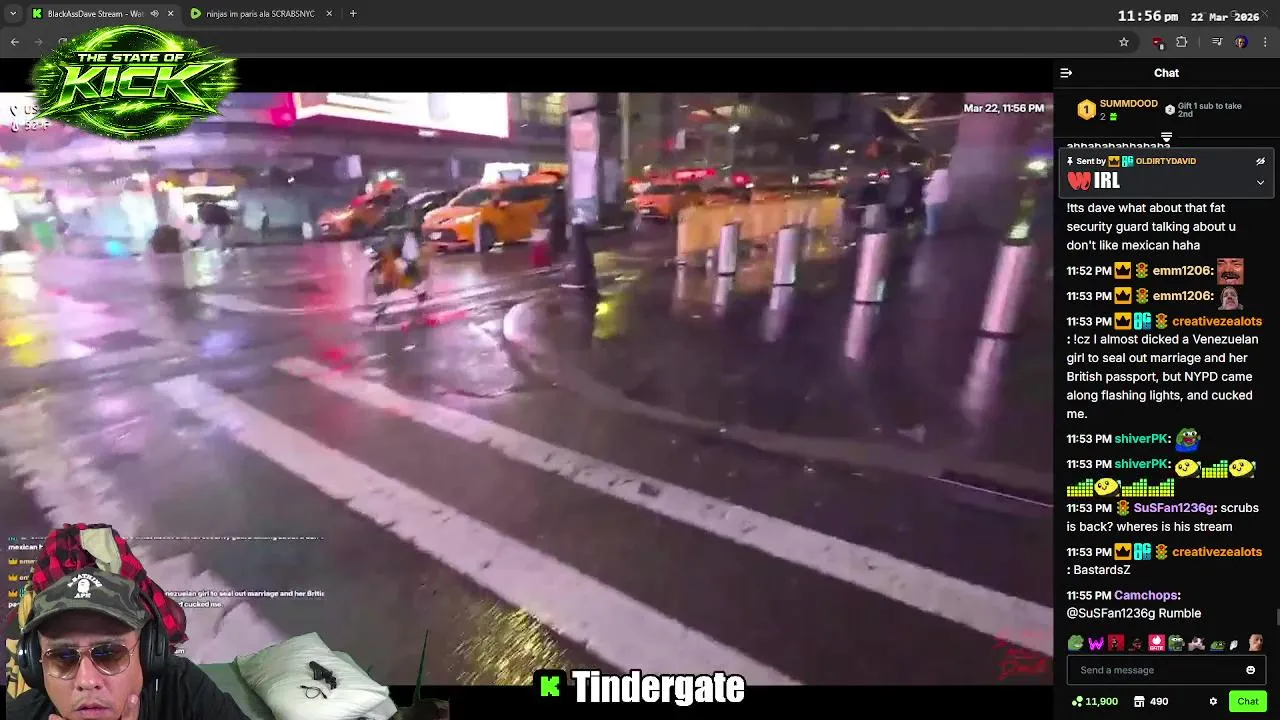The height and width of the screenshot is (720, 1280).
Task: Click the pin icon on pinned message
Action: (1070, 161)
